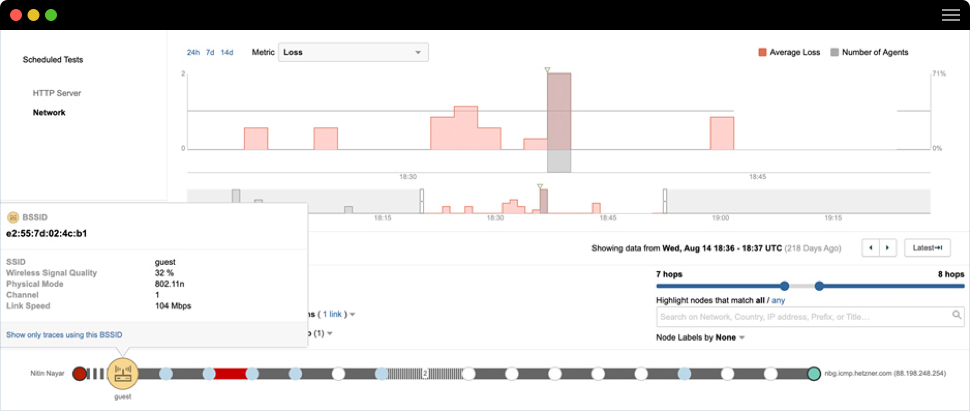Click the node search input field

800,317
